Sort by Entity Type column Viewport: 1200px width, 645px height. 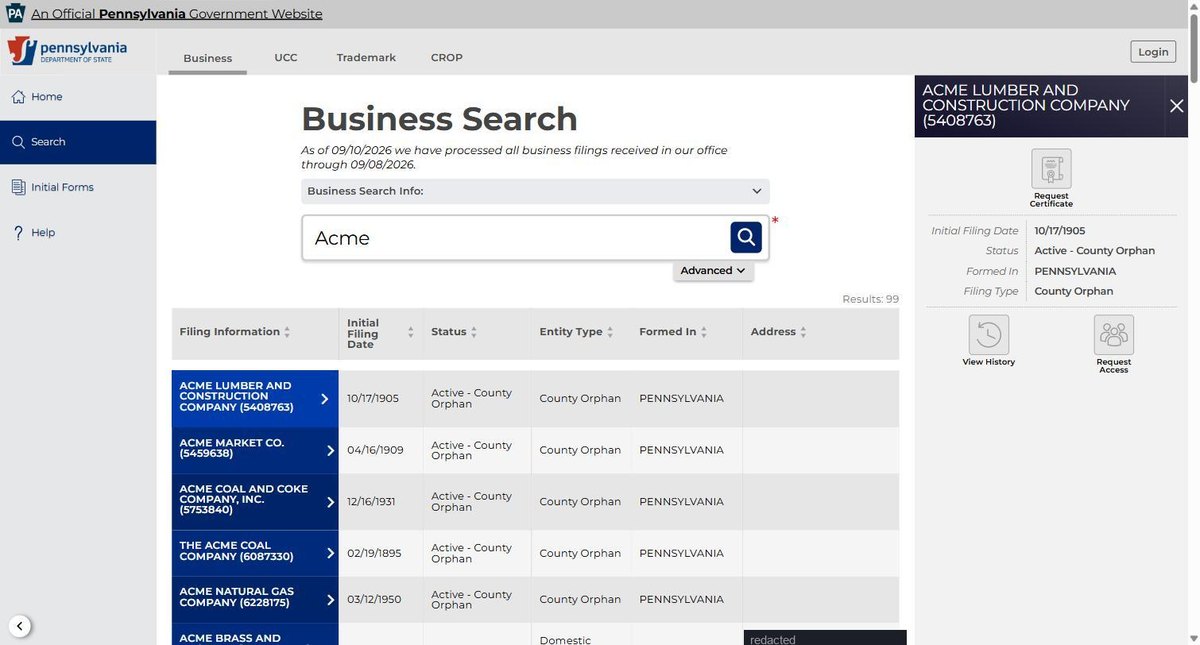576,332
